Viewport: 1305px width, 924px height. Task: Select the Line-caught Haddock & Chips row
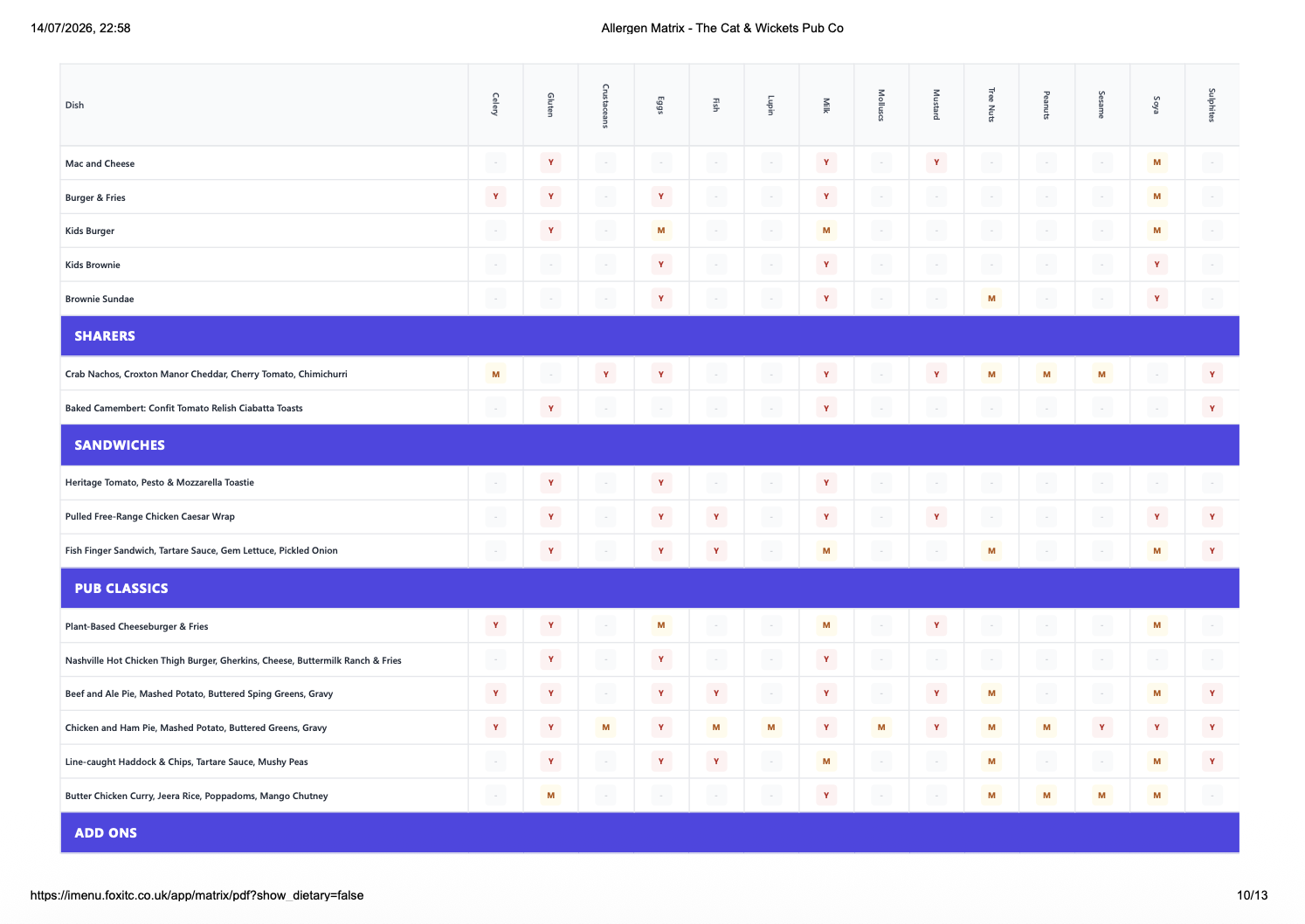[x=650, y=762]
